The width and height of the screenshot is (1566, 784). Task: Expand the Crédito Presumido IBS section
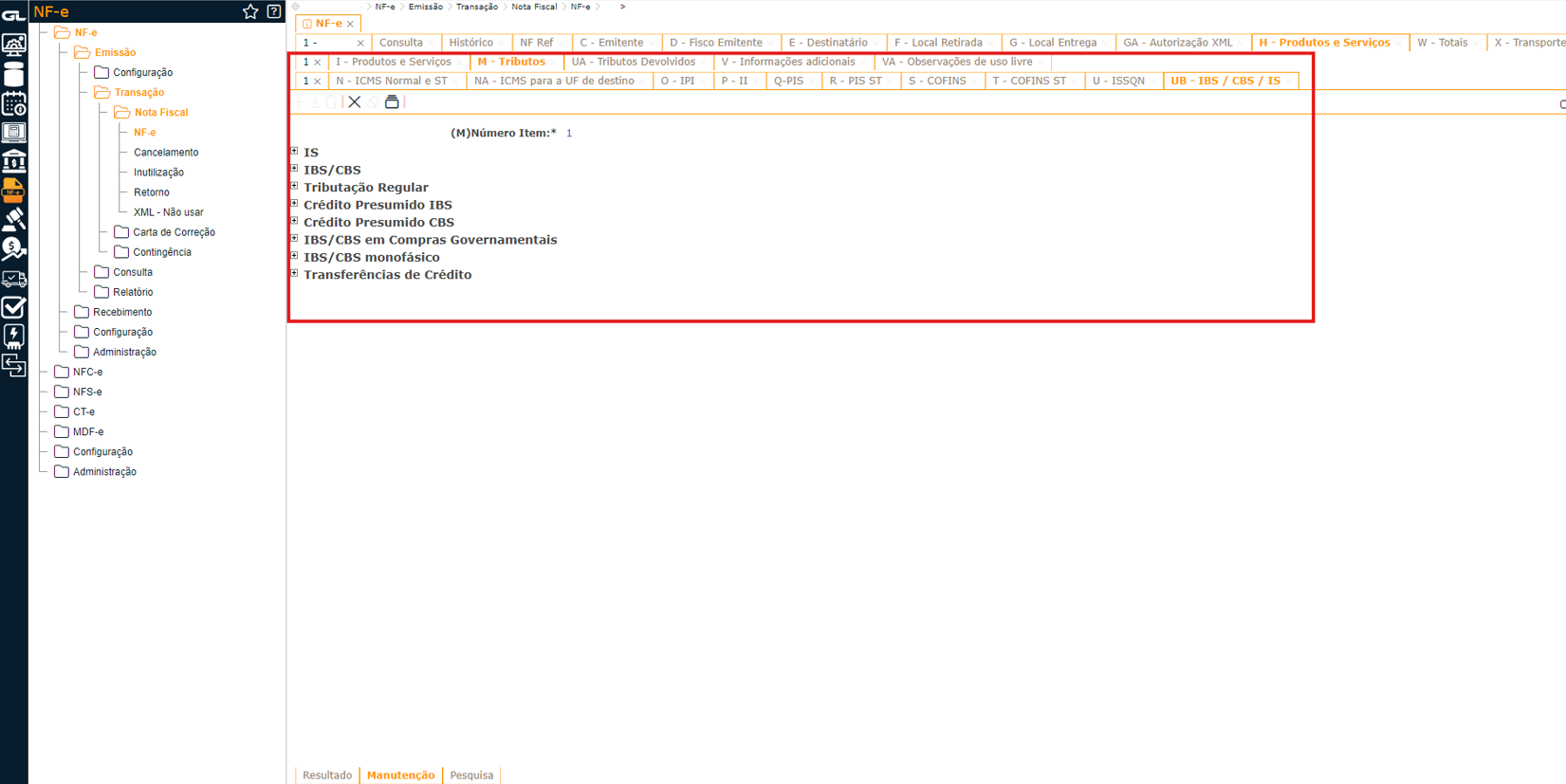tap(295, 204)
